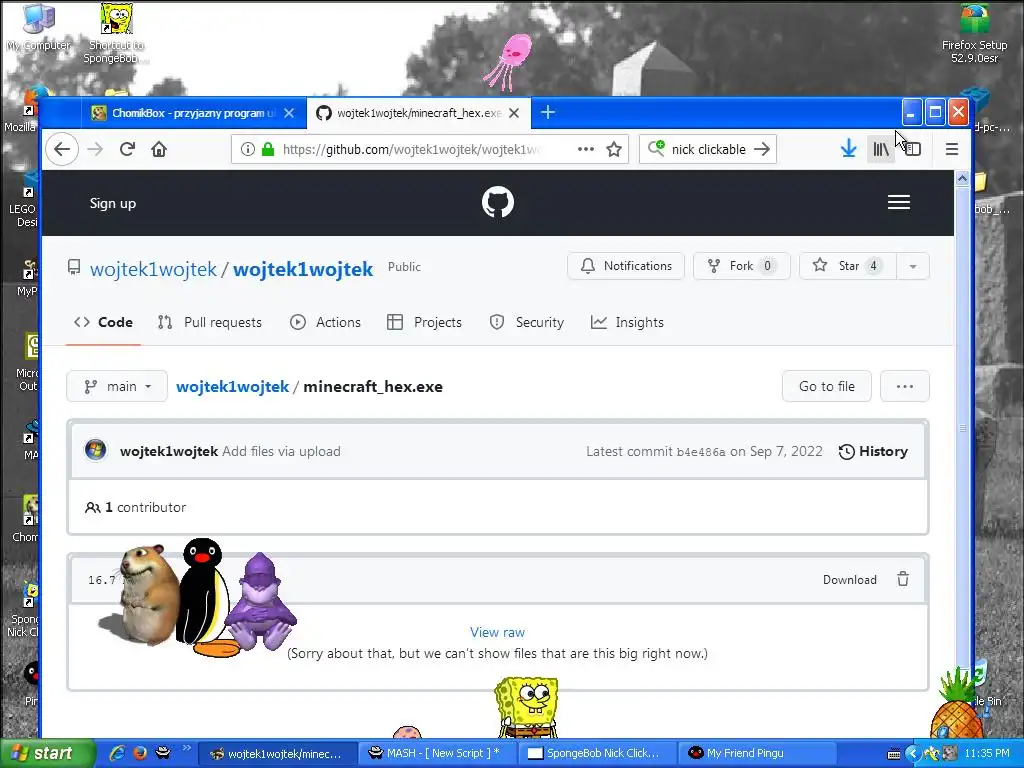Click the nick clickable search field
1024x768 pixels.
(709, 150)
